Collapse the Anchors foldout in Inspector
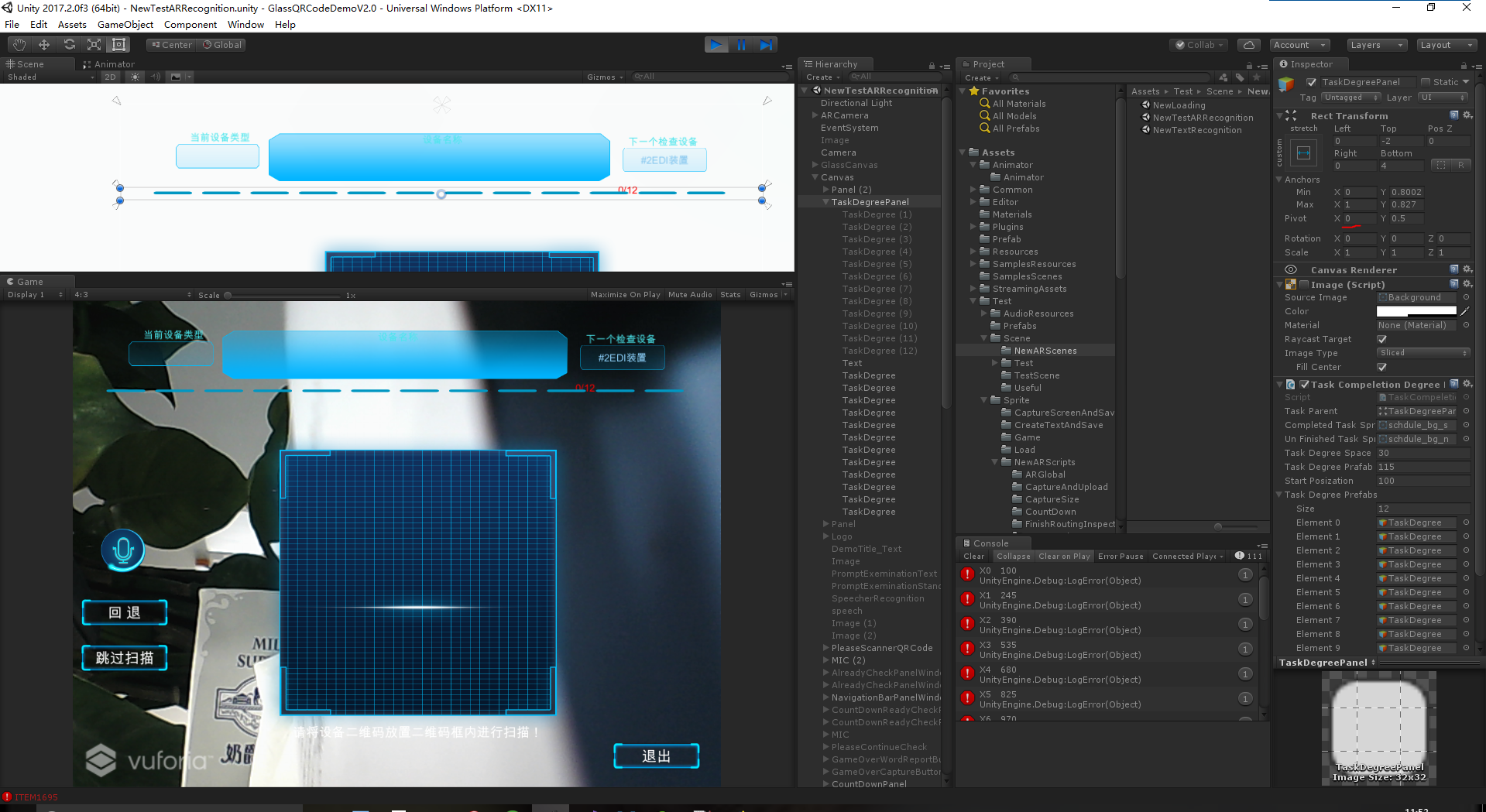1486x812 pixels. click(1279, 180)
